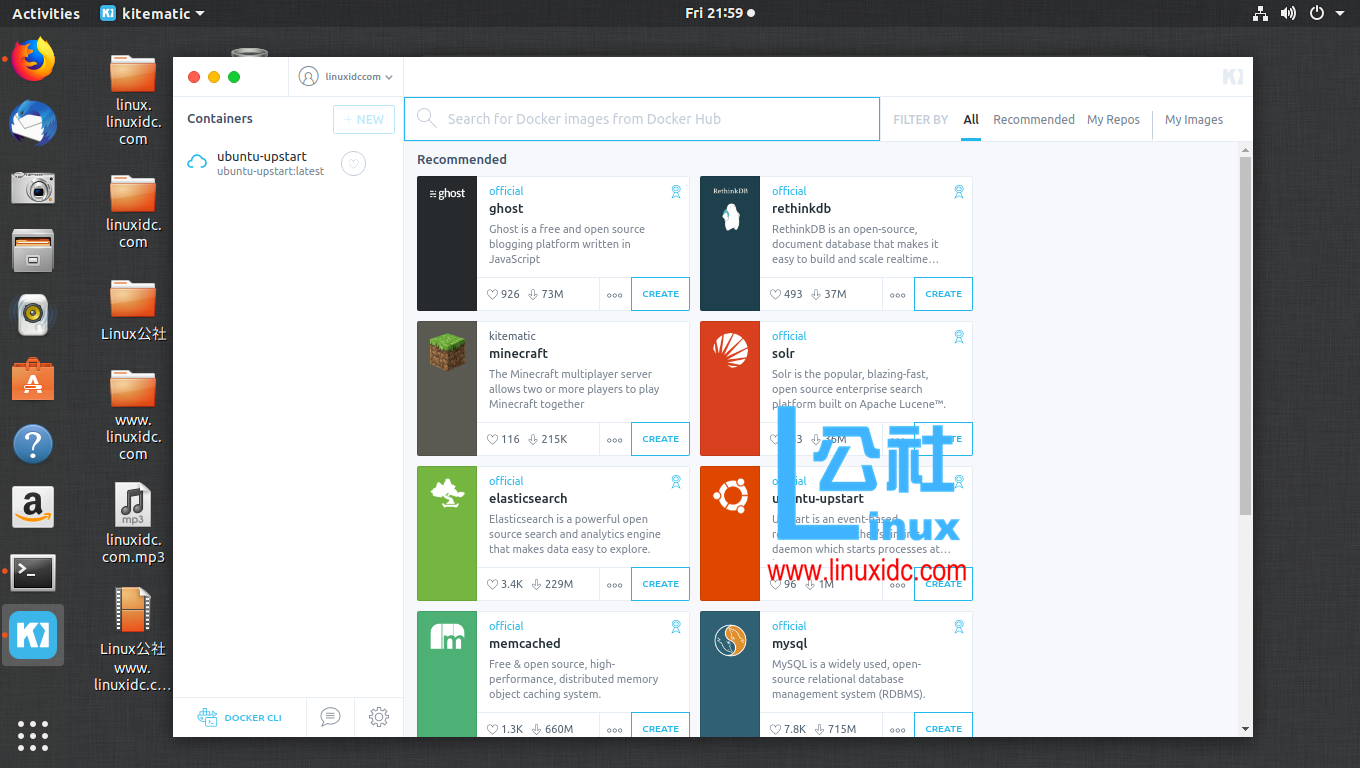The image size is (1360, 768).
Task: Open more options for rethinkdb image
Action: click(898, 295)
